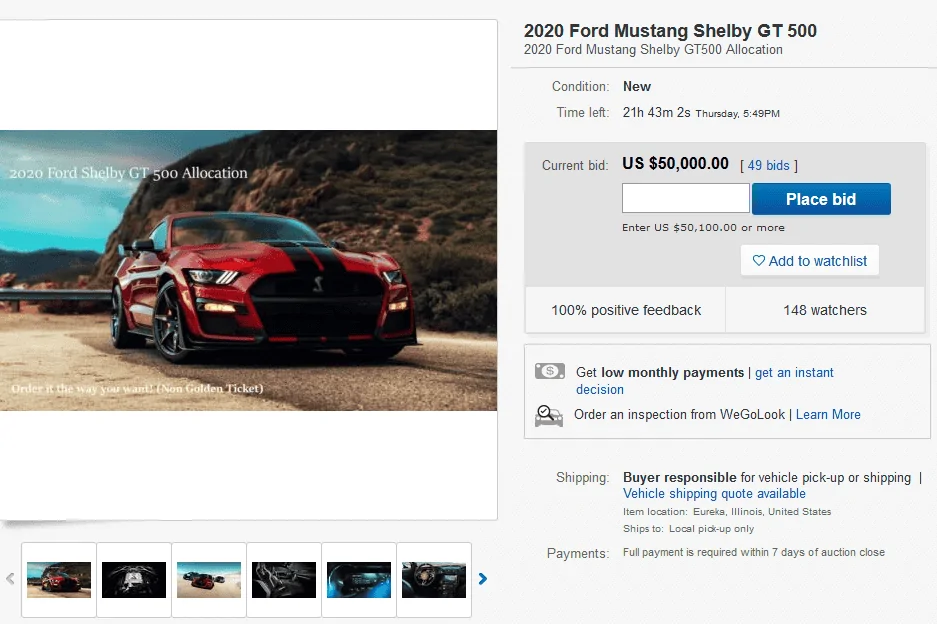937x624 pixels.
Task: Click the 21h 43m 2s time left
Action: point(656,112)
